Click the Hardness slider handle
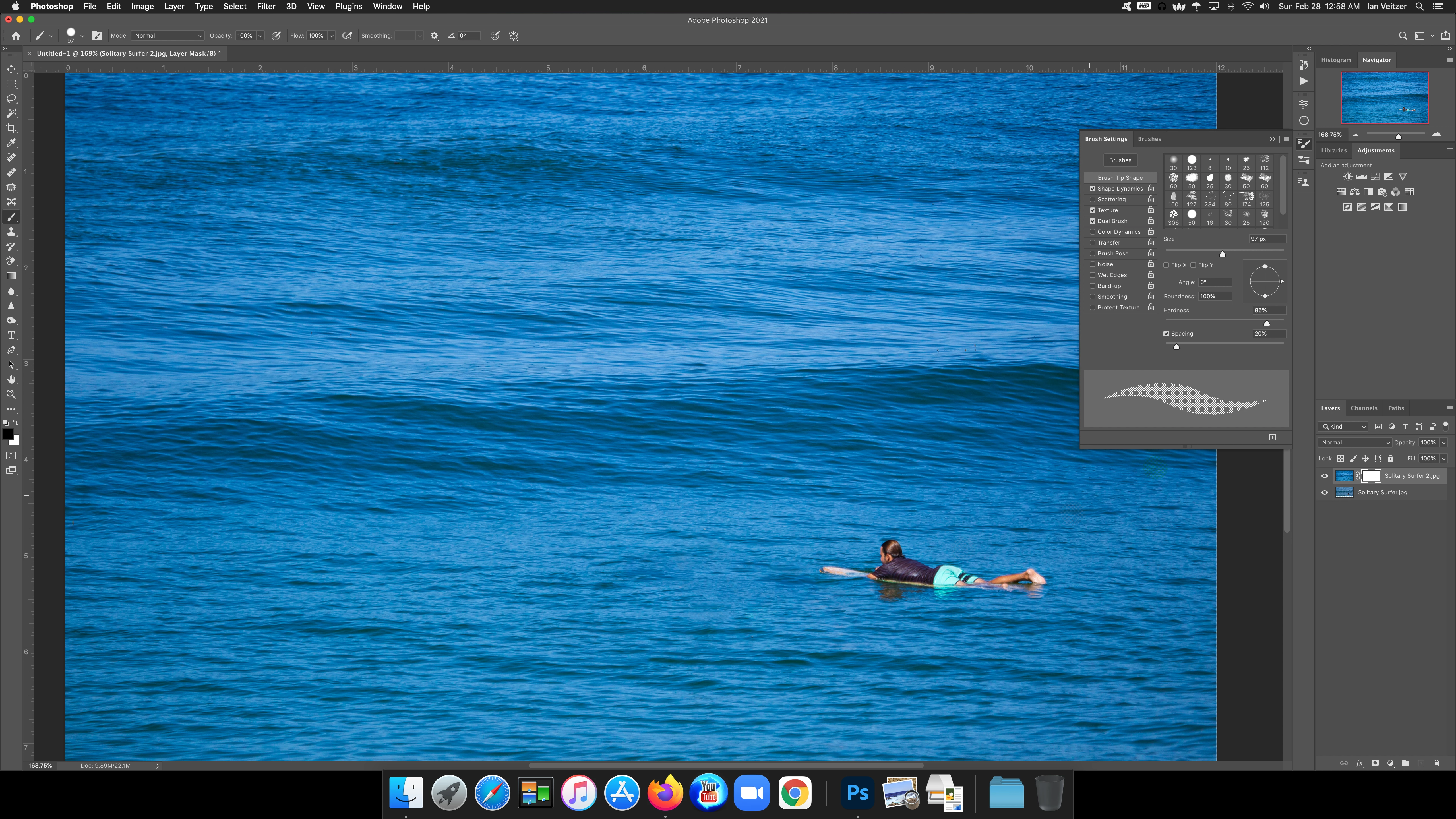Image resolution: width=1456 pixels, height=819 pixels. tap(1267, 323)
